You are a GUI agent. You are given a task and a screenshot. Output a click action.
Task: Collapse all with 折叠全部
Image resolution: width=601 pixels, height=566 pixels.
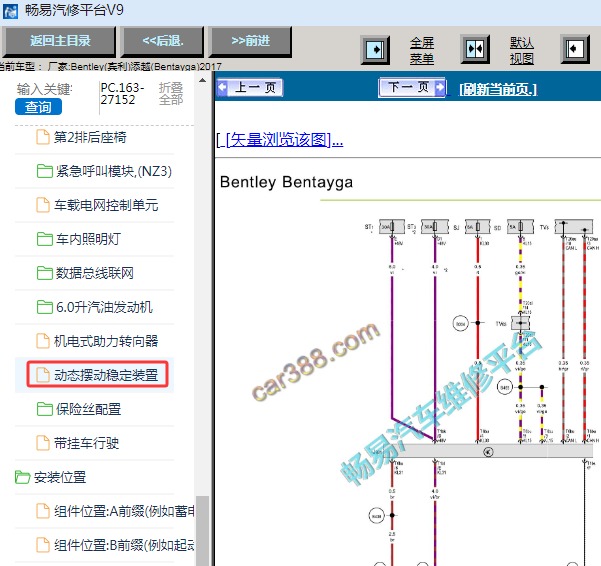[x=171, y=94]
